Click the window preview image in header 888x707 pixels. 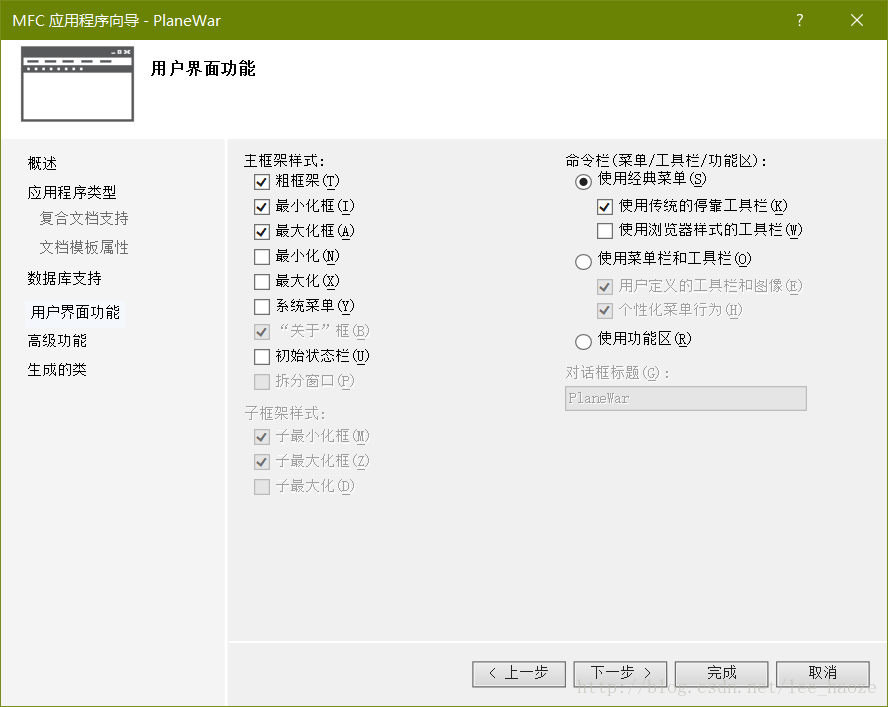point(78,84)
